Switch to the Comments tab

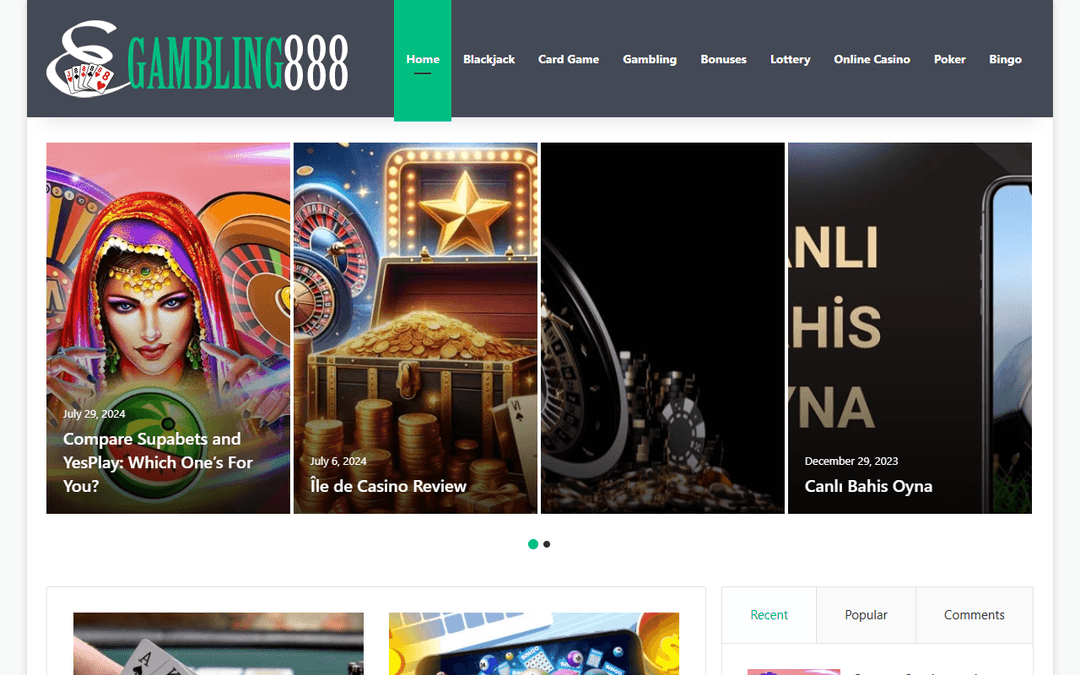coord(974,615)
